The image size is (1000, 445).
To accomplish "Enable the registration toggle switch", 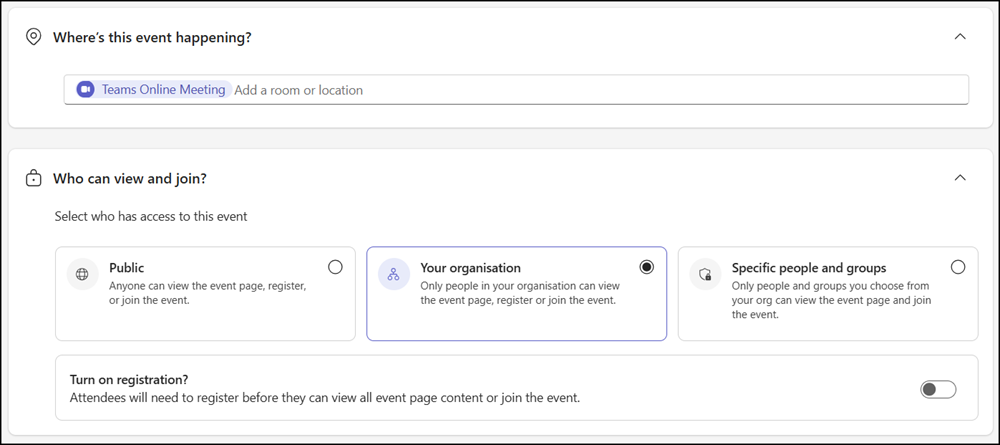I will click(938, 389).
